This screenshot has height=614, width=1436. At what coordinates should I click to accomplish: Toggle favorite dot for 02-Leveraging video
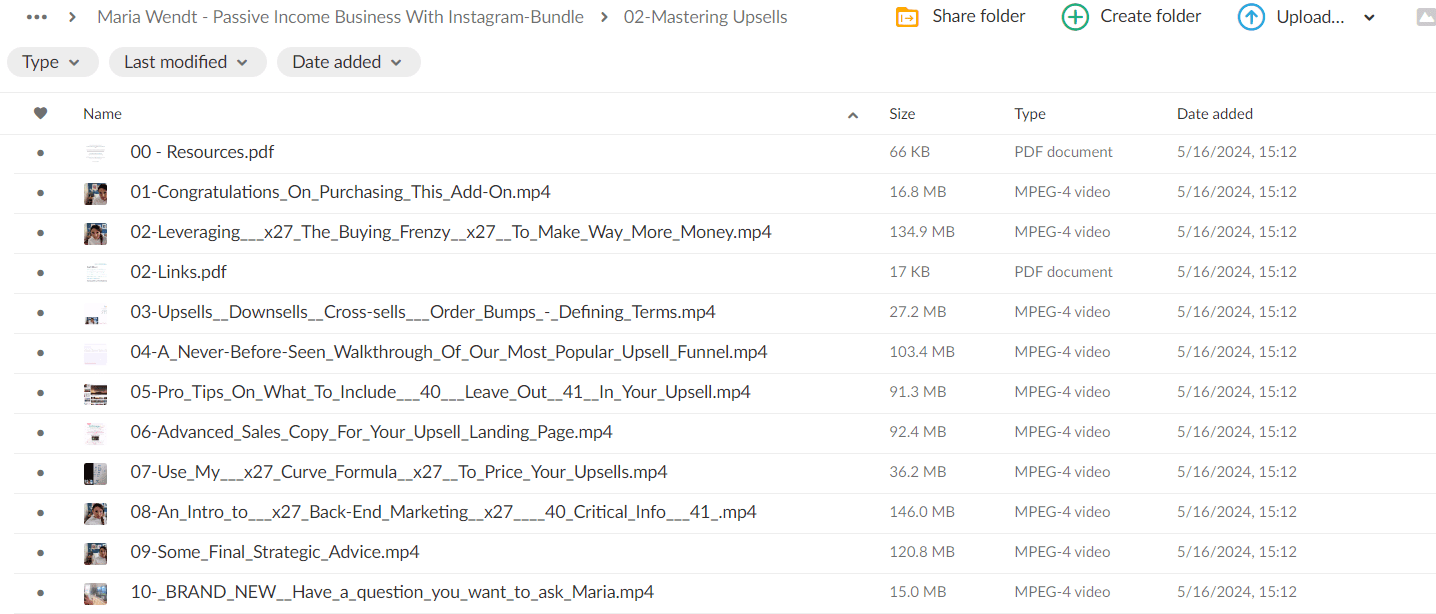coord(40,233)
